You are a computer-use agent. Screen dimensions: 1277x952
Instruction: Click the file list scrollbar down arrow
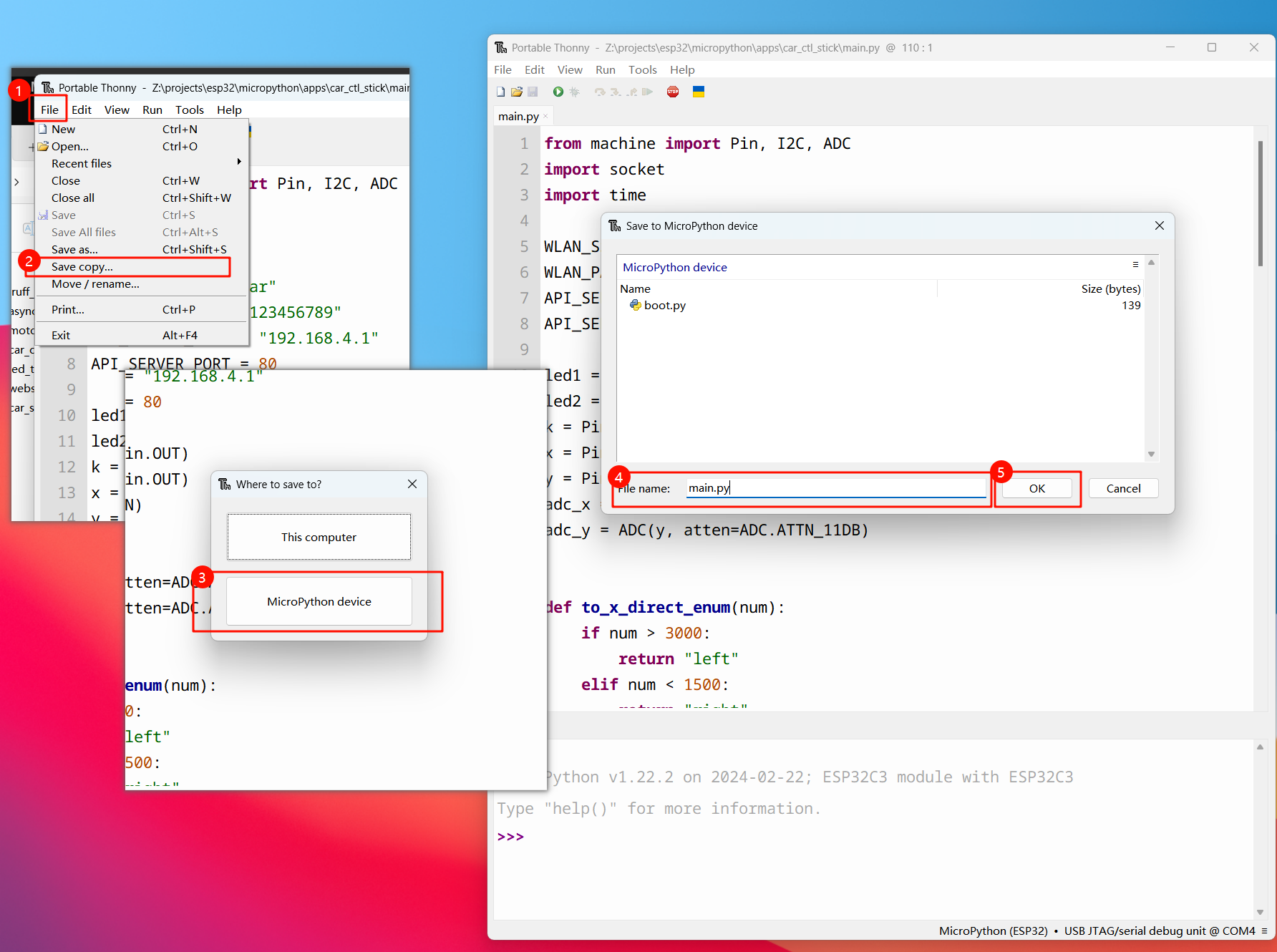[1151, 454]
